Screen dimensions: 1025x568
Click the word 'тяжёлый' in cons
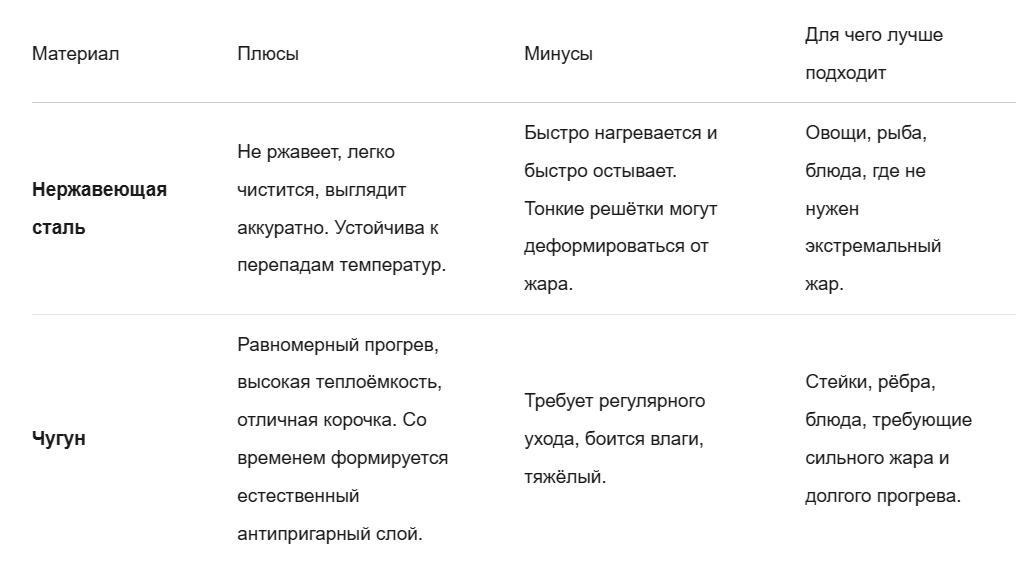[x=563, y=477]
